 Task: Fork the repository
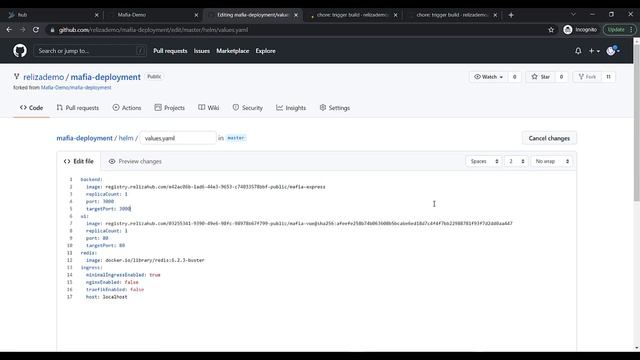coord(587,77)
